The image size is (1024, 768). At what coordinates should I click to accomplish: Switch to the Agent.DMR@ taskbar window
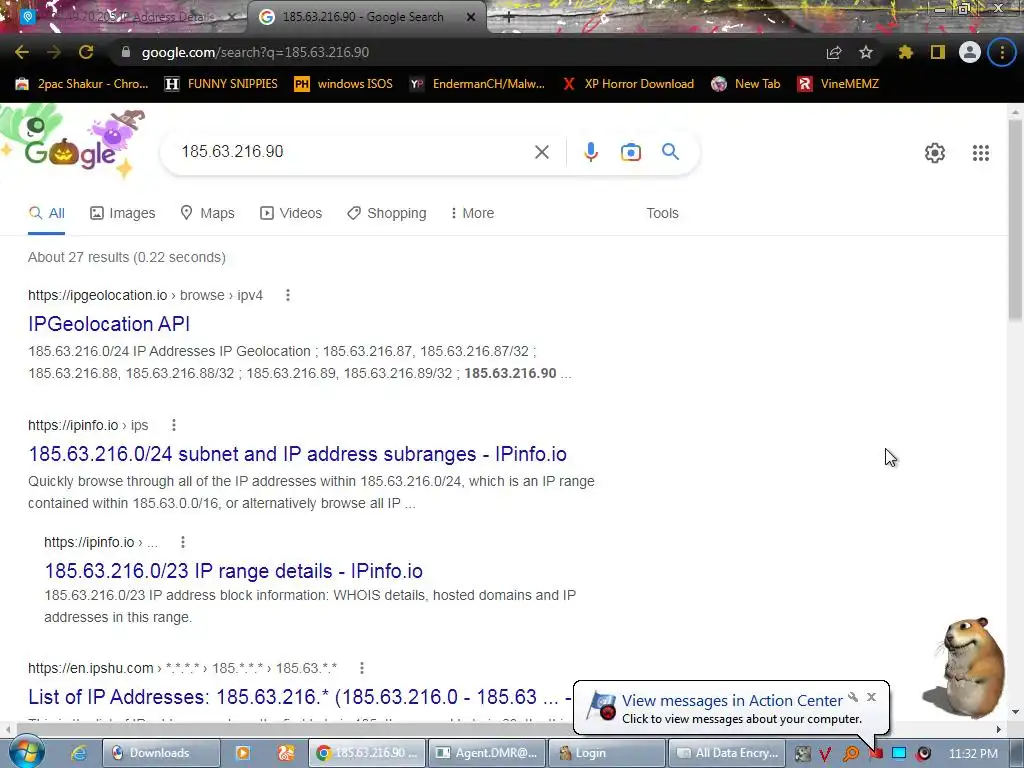click(487, 753)
